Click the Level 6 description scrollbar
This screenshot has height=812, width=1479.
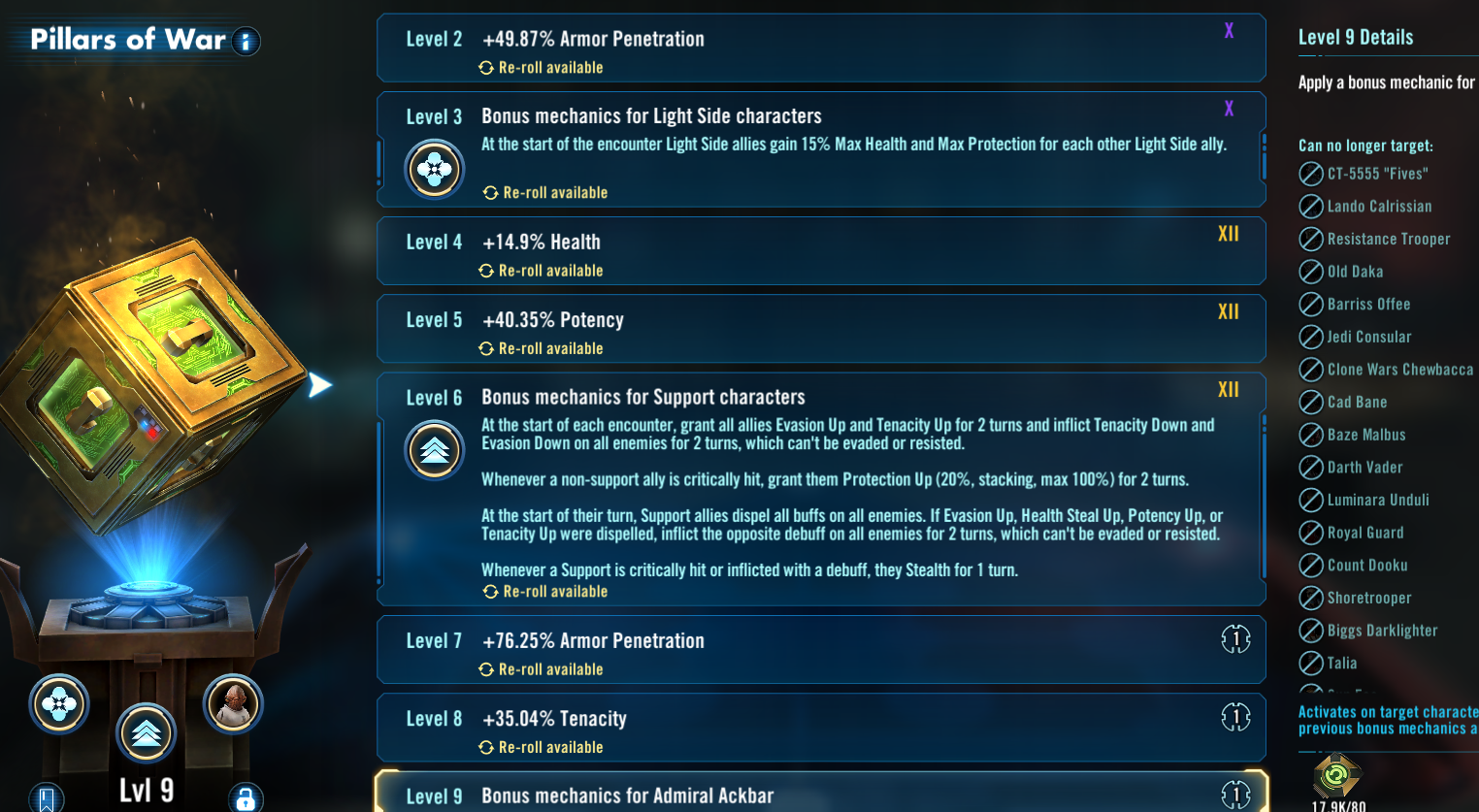tap(1263, 495)
